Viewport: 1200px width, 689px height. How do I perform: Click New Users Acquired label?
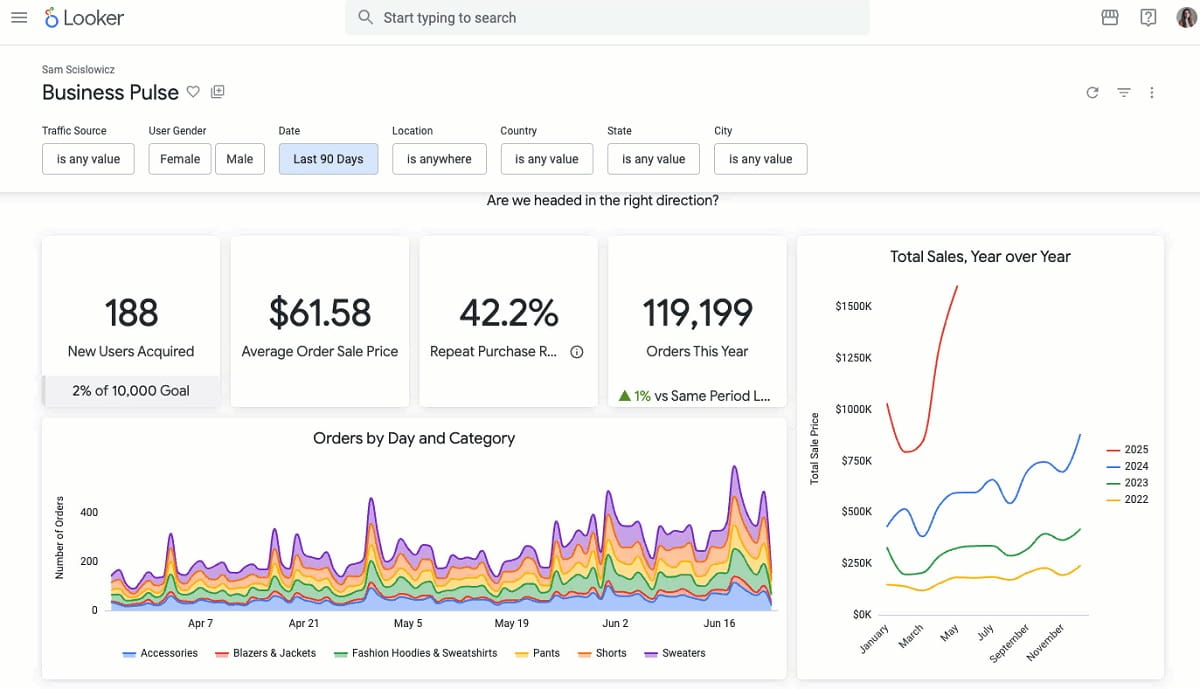pos(131,351)
